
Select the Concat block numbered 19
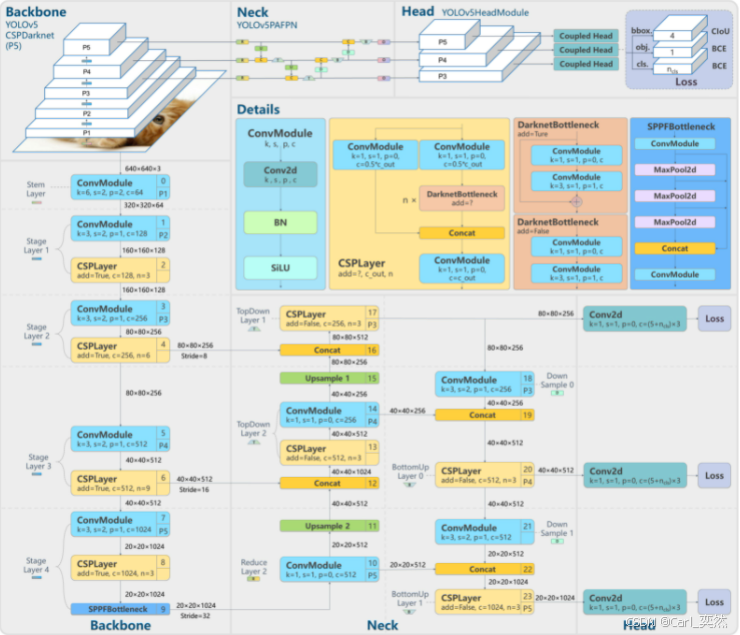(485, 415)
